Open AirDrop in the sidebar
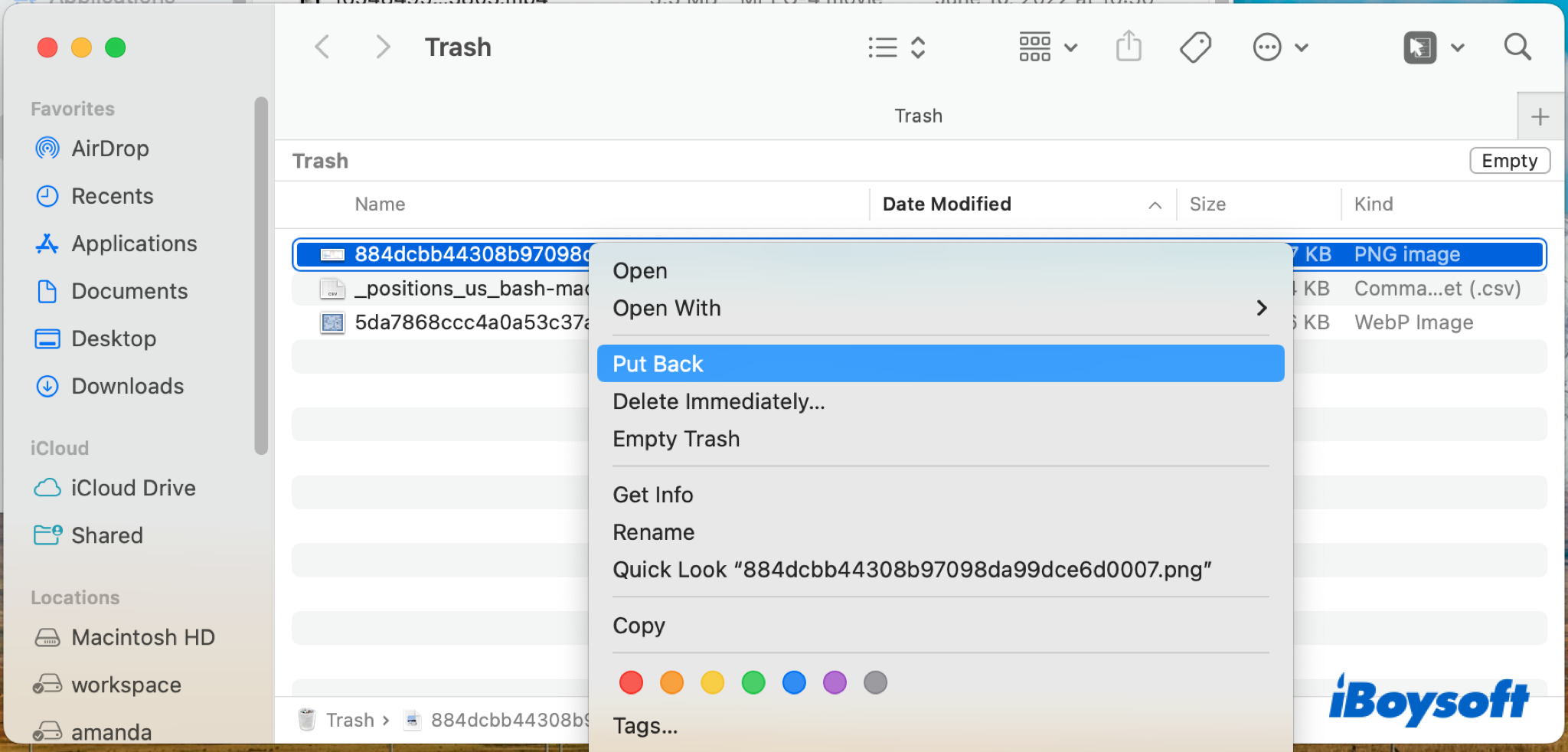The image size is (1568, 752). [x=109, y=149]
